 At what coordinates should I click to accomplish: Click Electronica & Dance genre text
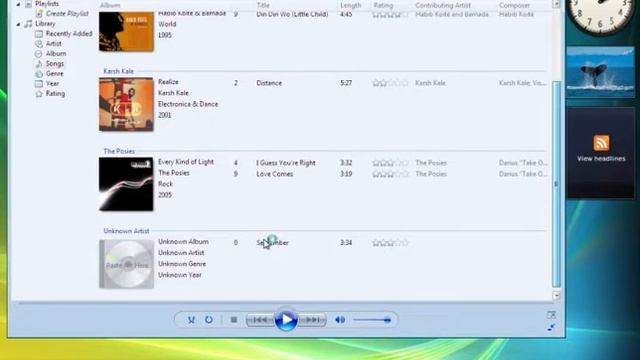coord(188,104)
